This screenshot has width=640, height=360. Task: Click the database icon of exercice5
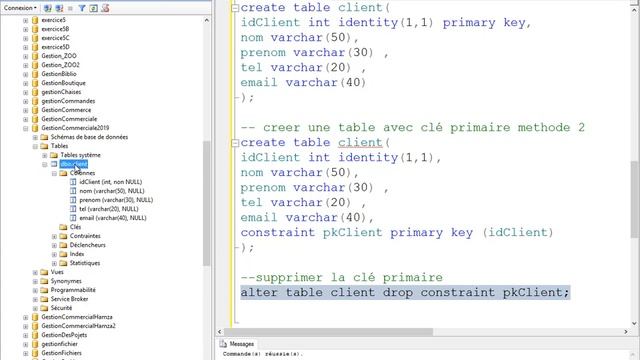click(x=35, y=20)
